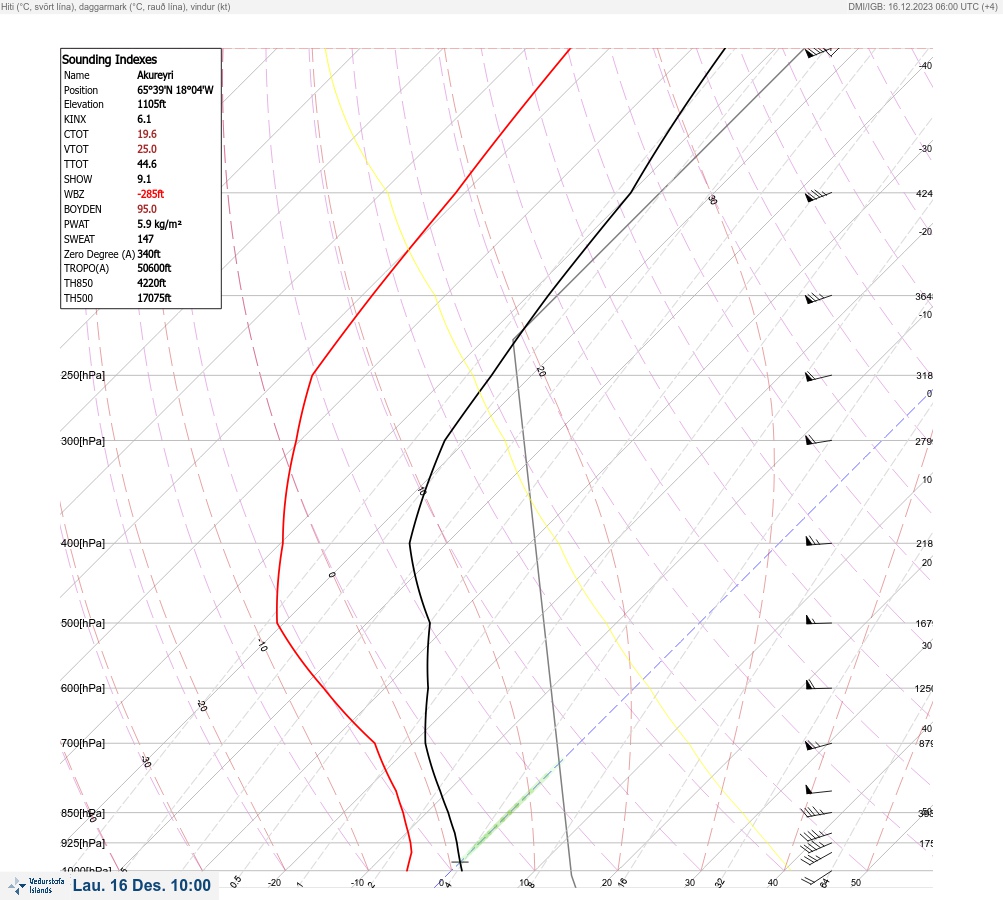Click the TTOT value '44.6'
1003x900 pixels.
point(146,164)
